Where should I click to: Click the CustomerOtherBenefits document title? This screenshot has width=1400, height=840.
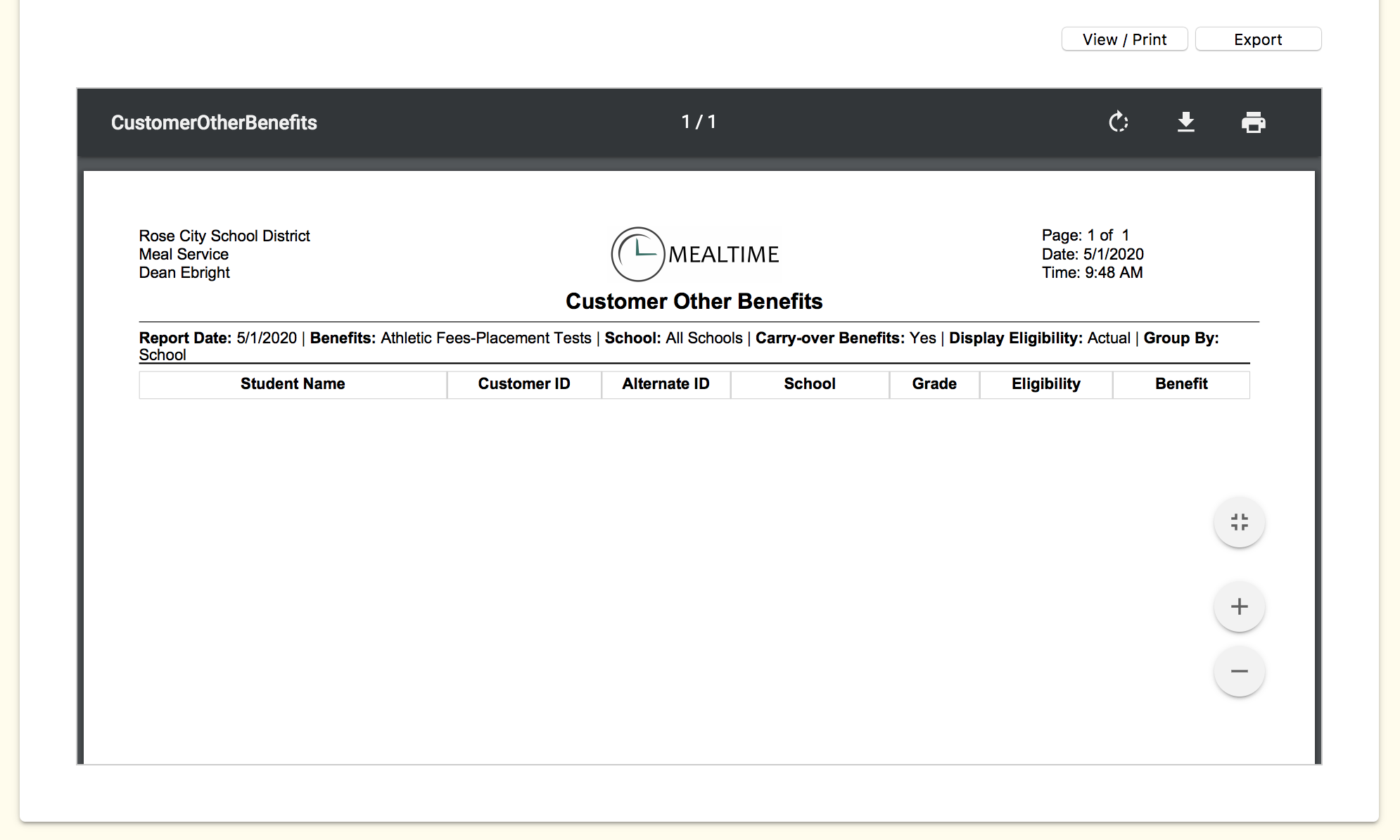[214, 122]
